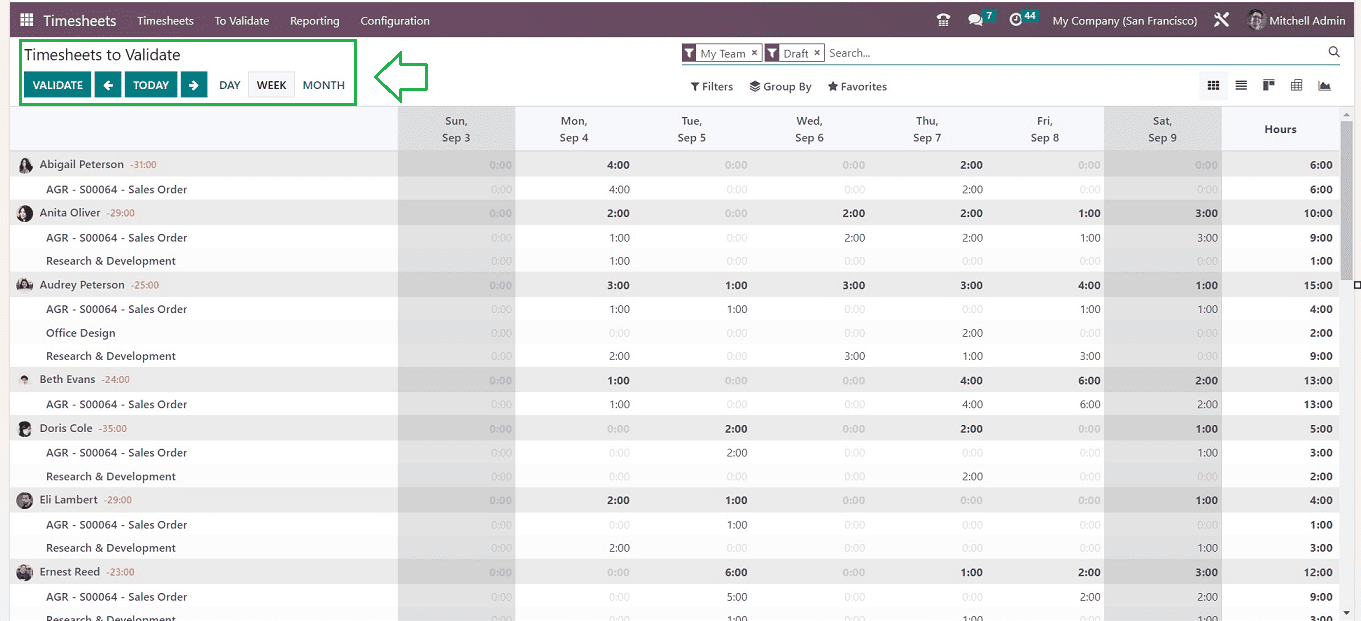Click the Sat, Sep 9 column header
Screen dimensions: 1361x621
pos(1162,129)
